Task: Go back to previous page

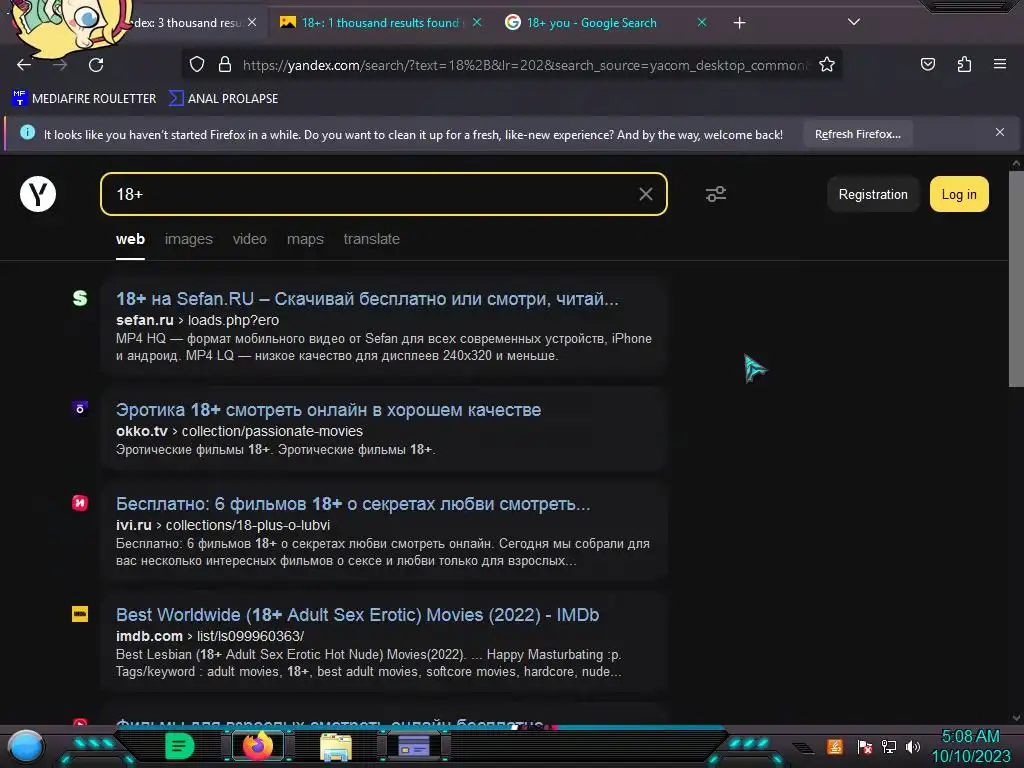Action: (x=24, y=65)
